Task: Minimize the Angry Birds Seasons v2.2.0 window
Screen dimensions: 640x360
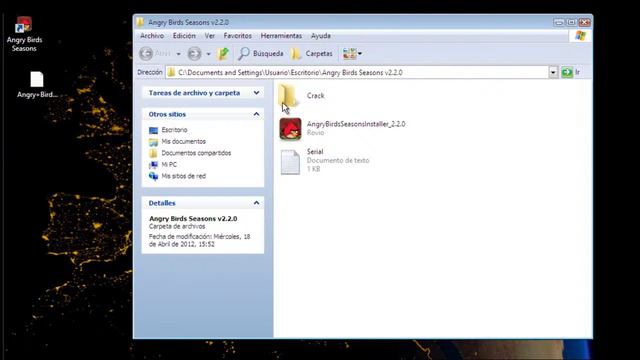Action: coord(559,22)
